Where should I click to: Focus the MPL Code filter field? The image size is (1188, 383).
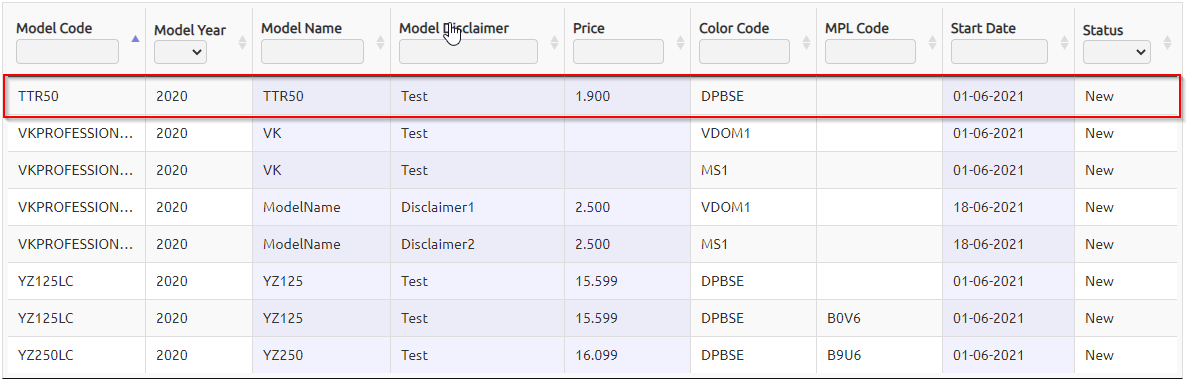(870, 51)
